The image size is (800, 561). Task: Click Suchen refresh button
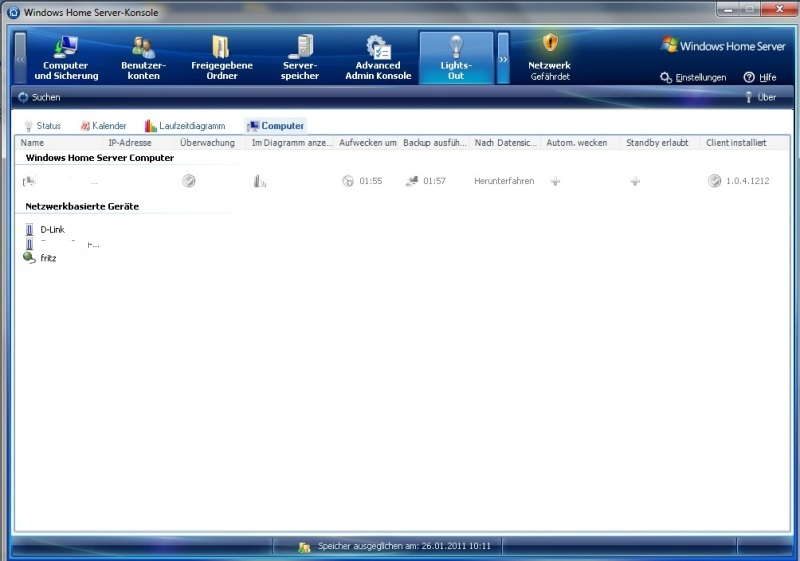(x=39, y=97)
